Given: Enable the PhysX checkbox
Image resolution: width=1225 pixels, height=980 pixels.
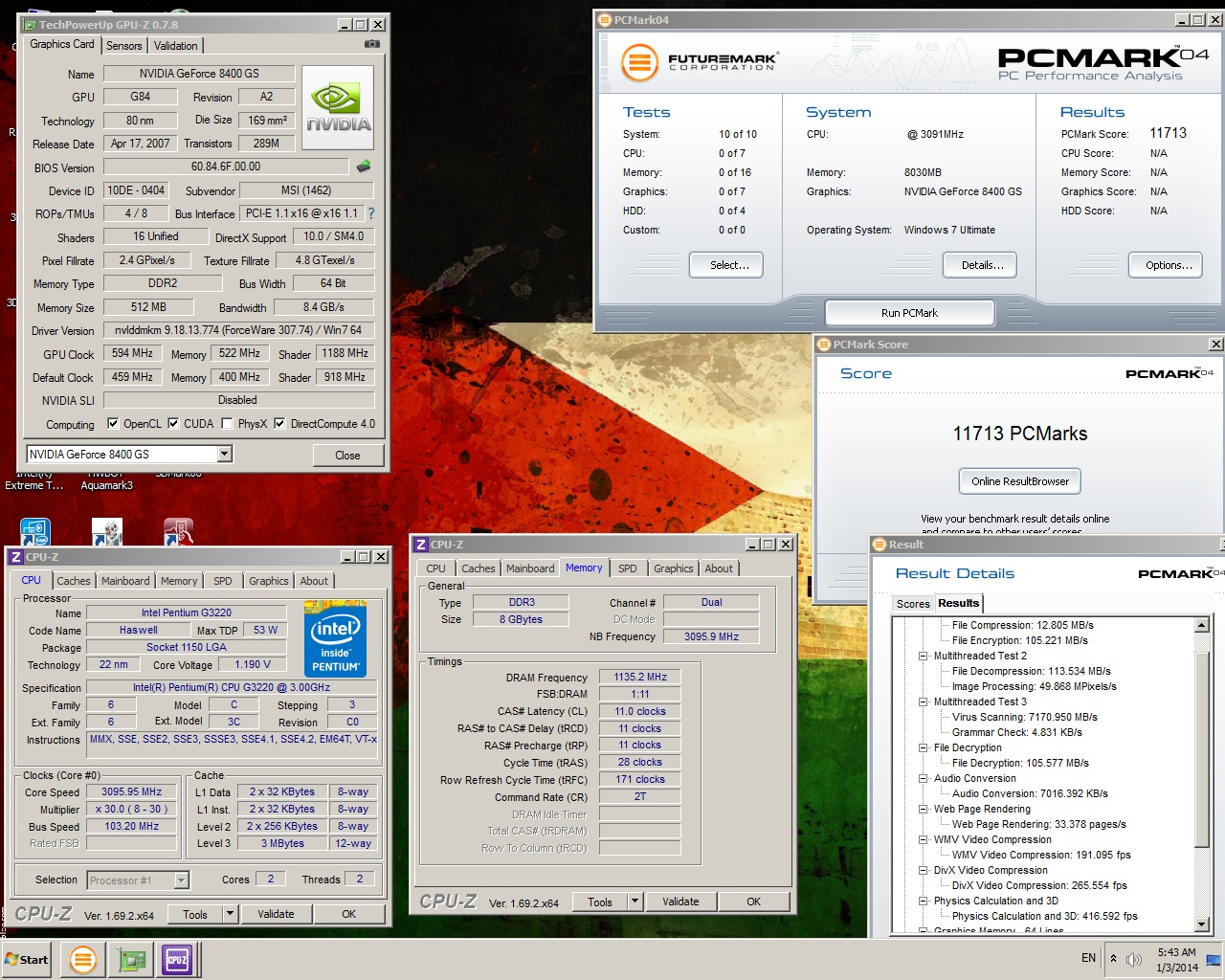Looking at the screenshot, I should [227, 423].
